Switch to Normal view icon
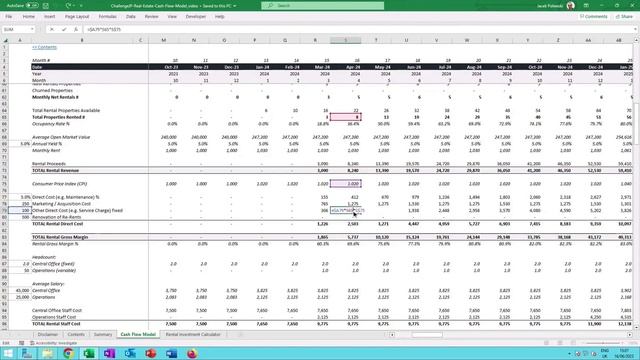 546,343
